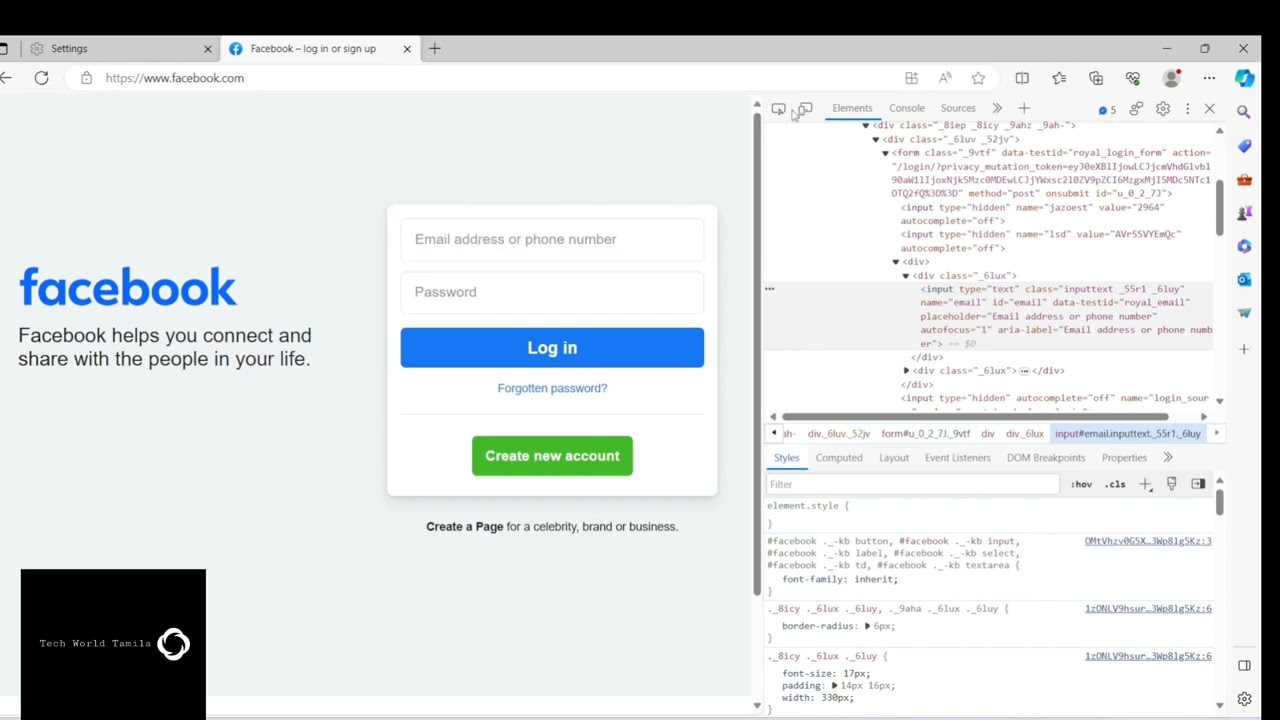Toggle rendering emulations paintbrush icon
Screen dimensions: 1280x720
[1171, 485]
